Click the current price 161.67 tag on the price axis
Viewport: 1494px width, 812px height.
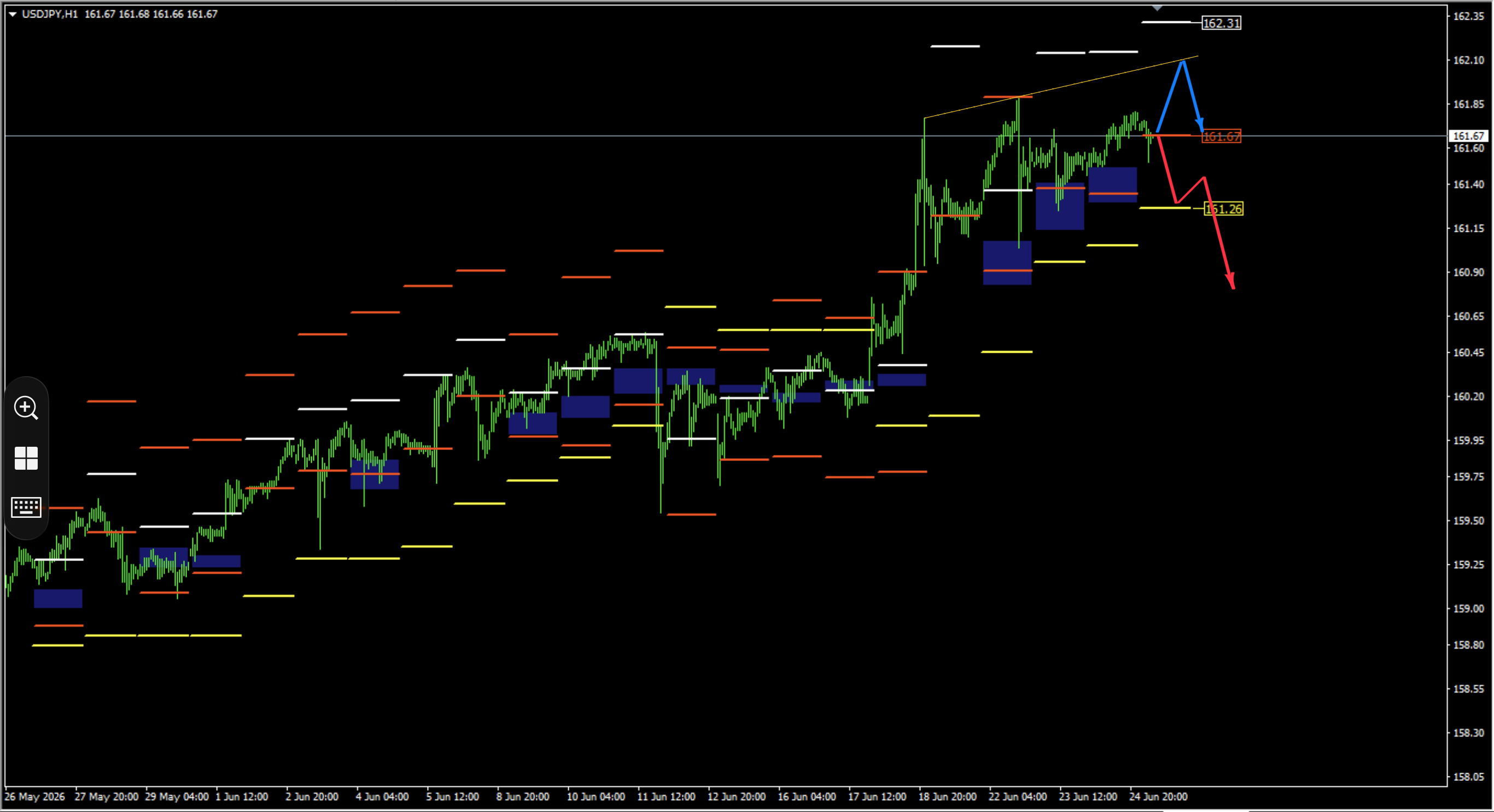coord(1468,136)
